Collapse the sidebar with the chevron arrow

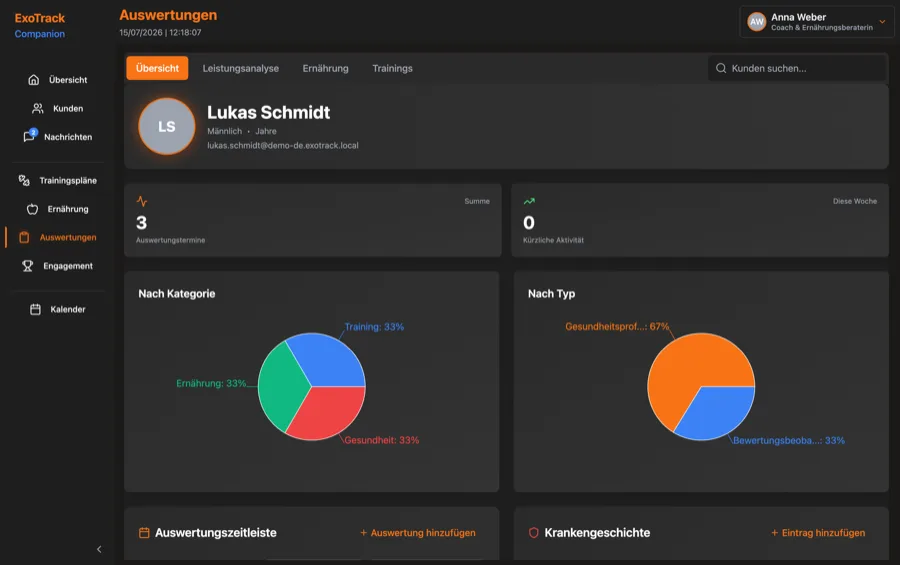[99, 549]
